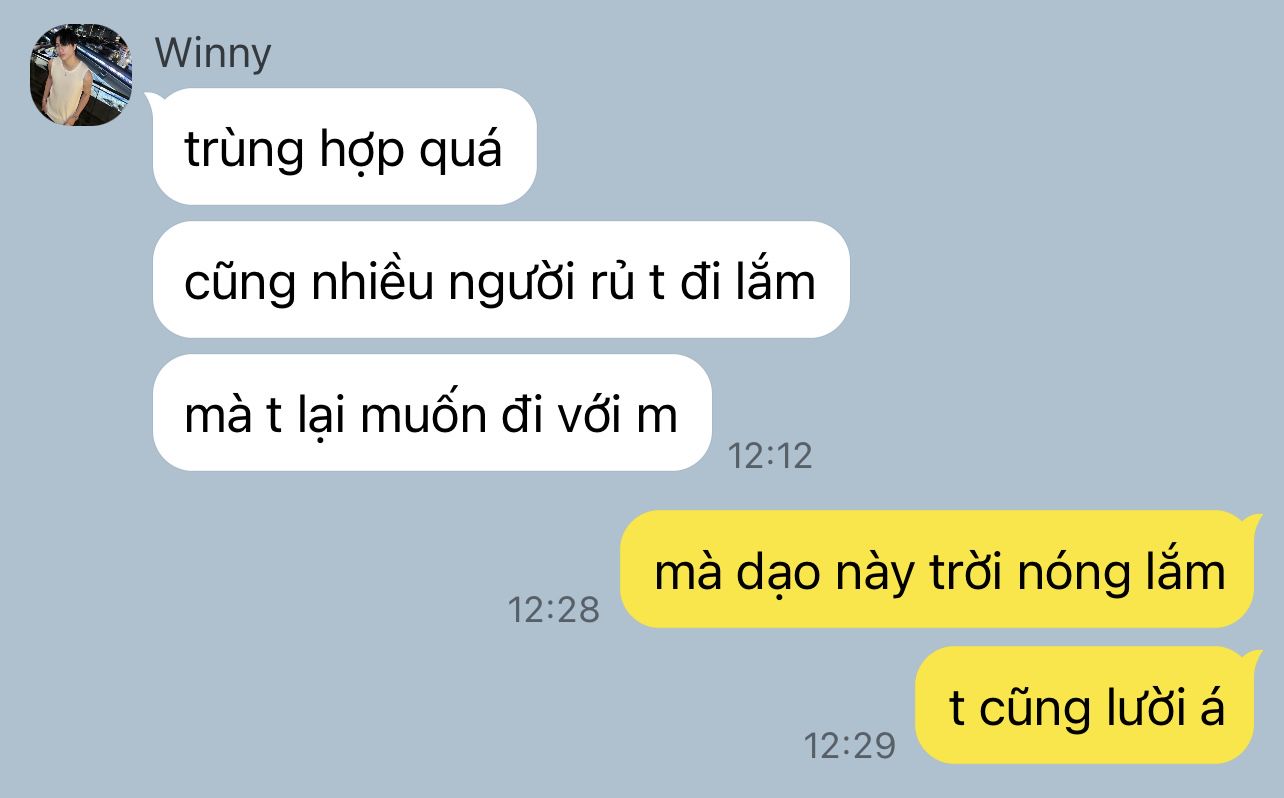
Task: Select the "trùng hợp quá" message bubble
Action: [x=345, y=146]
